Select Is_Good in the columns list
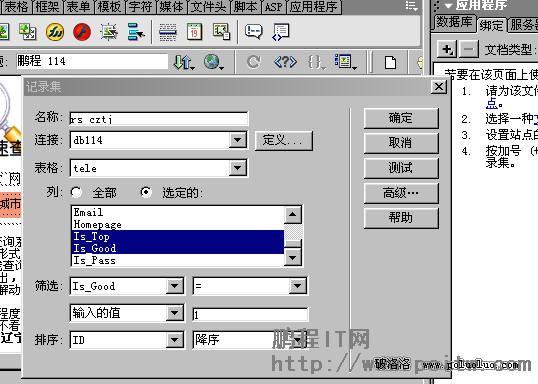Screen dimensions: 538x384 point(177,248)
